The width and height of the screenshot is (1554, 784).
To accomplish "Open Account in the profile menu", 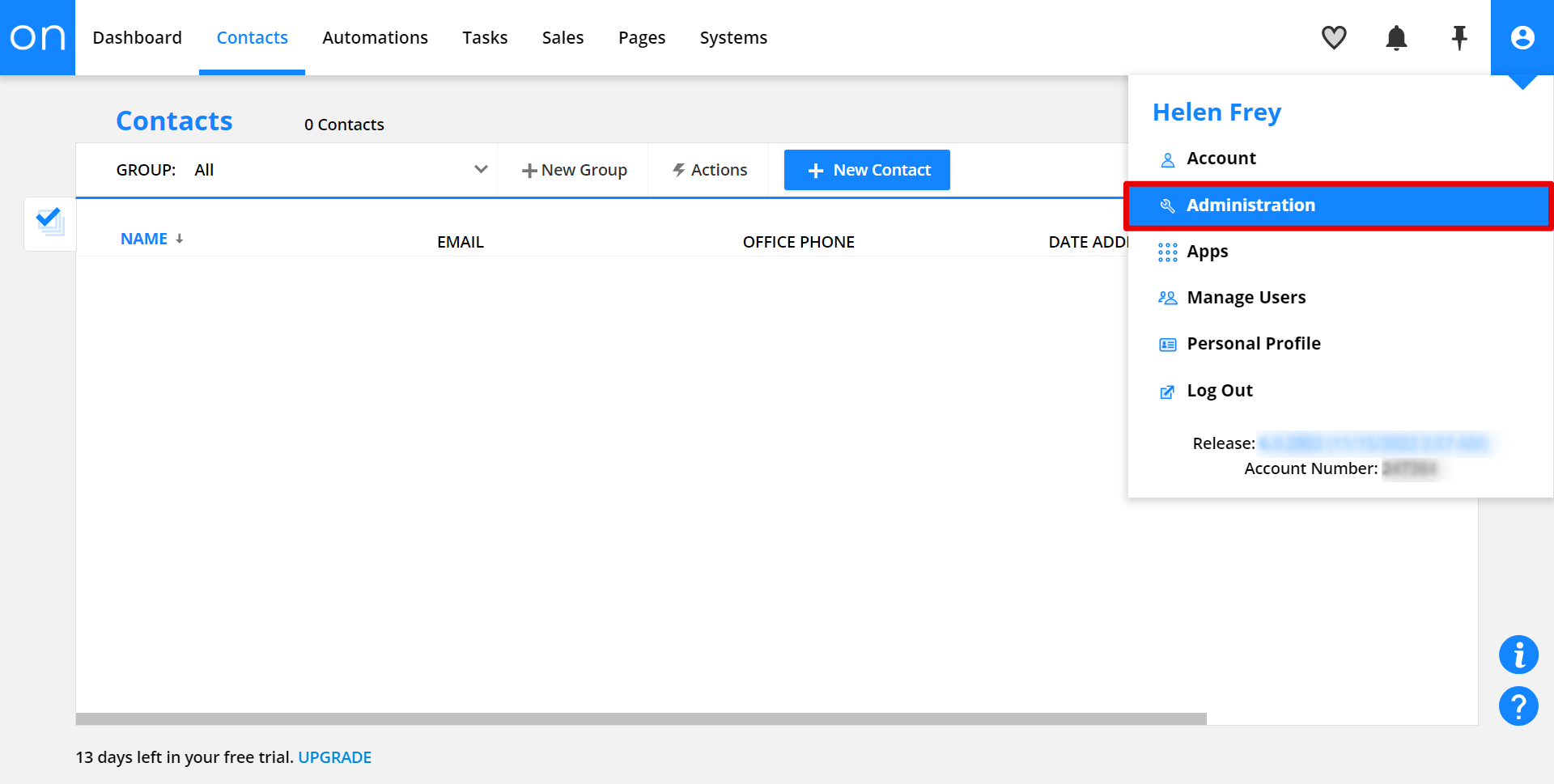I will (1340, 159).
